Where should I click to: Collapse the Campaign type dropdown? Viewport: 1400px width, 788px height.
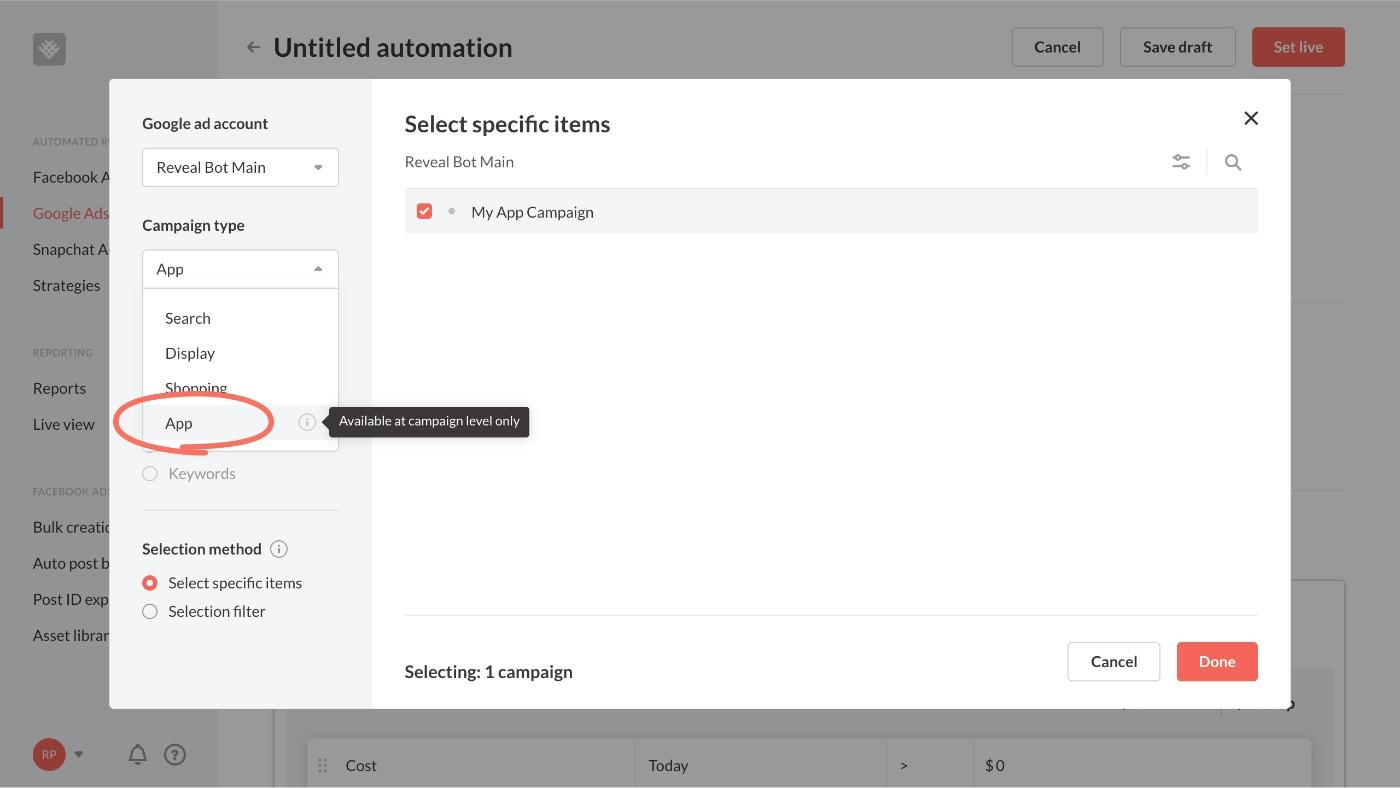[240, 269]
